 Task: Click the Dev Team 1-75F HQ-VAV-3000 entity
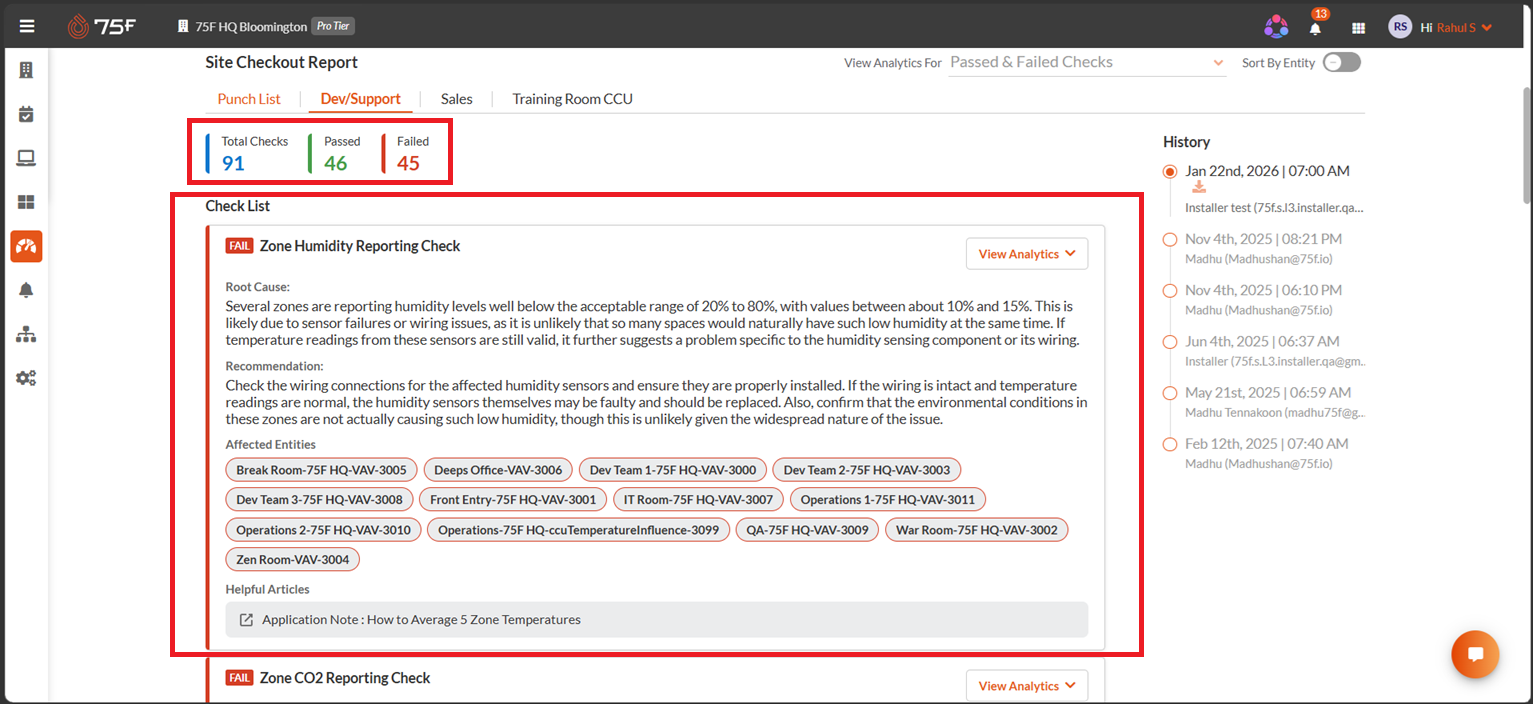[673, 470]
